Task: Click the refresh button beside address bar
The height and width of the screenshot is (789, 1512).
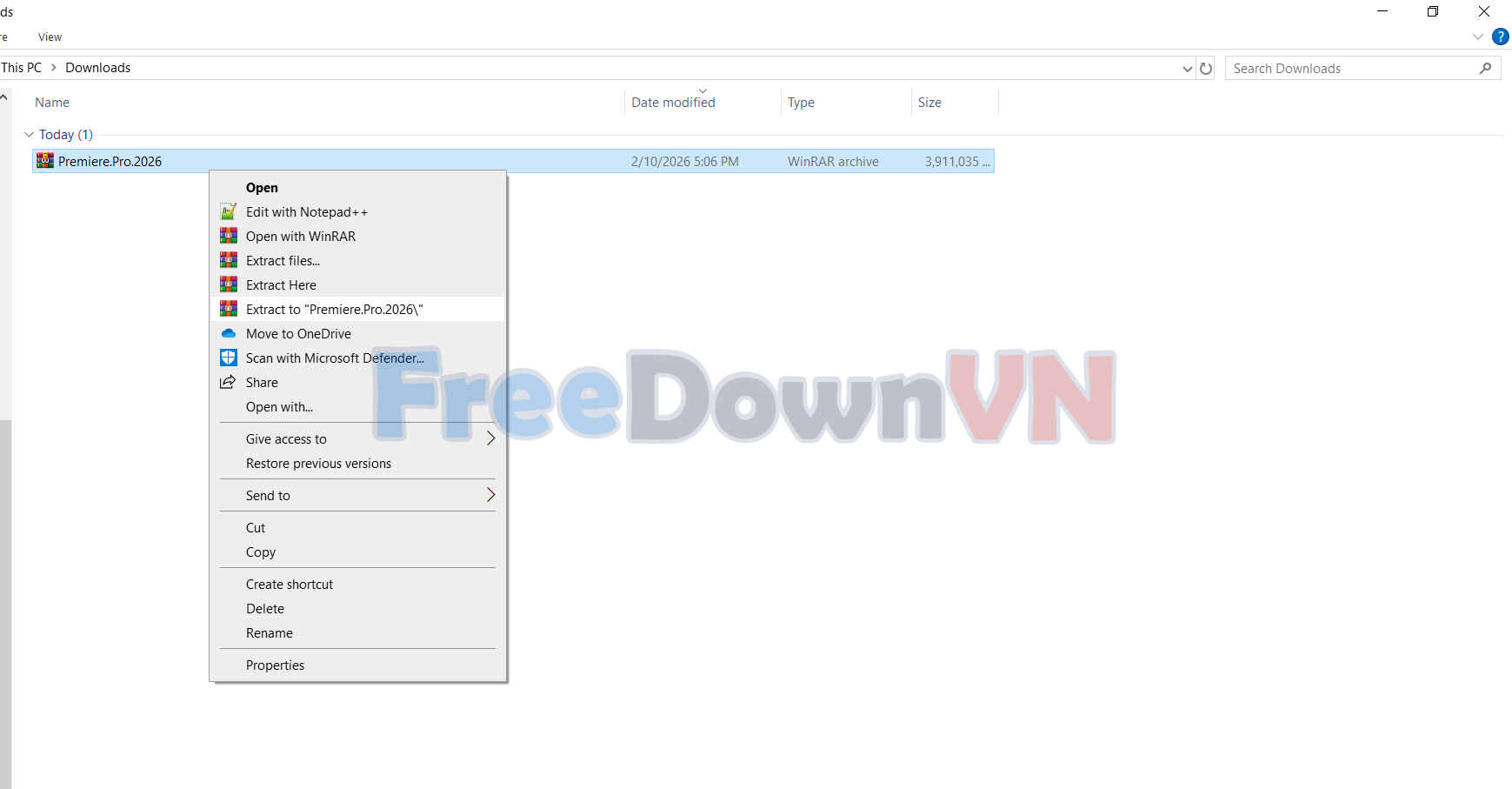Action: 1206,68
